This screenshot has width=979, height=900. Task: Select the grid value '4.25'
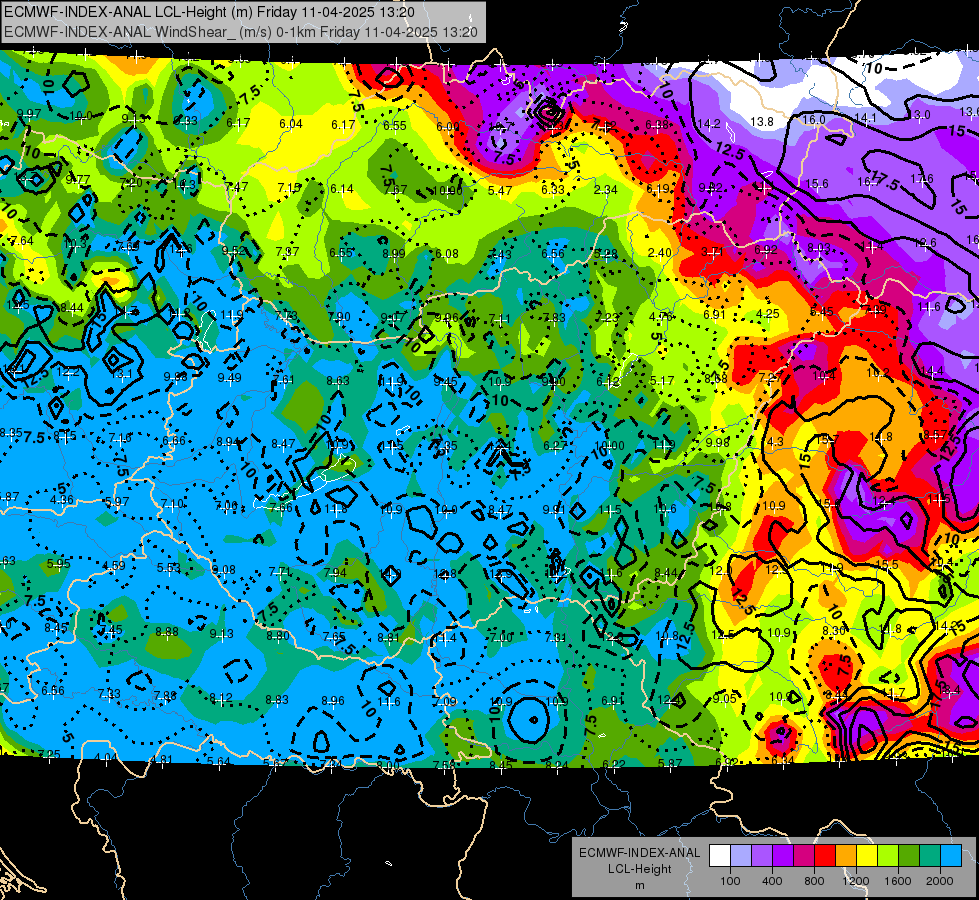click(767, 314)
